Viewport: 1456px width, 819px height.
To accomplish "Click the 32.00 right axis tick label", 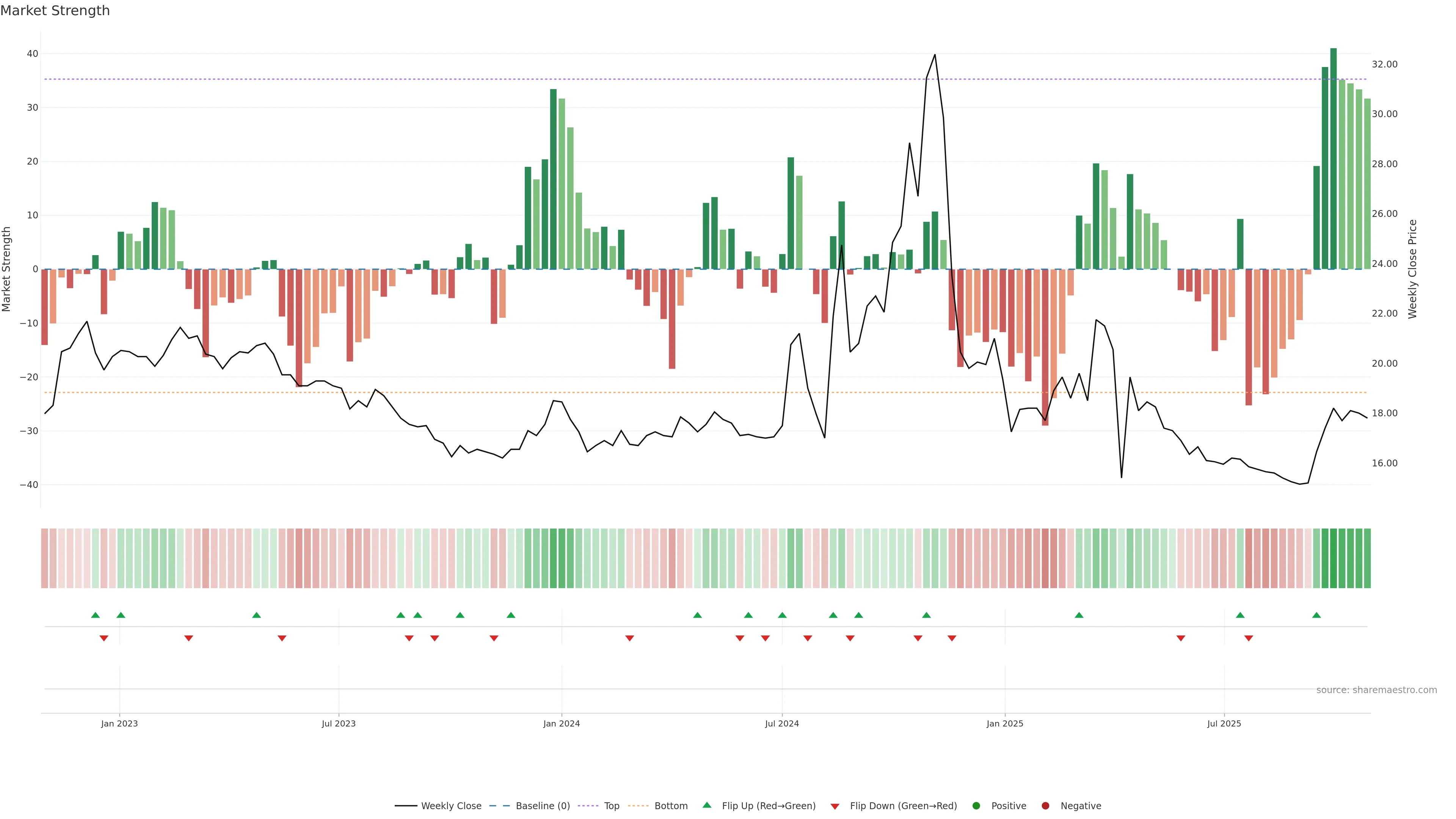I will (1384, 64).
